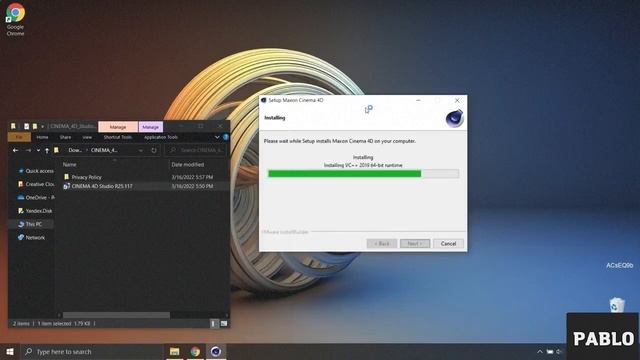Open quick access toolbar dropdown arrow
Viewport: 640px width, 360px height.
[x=42, y=127]
